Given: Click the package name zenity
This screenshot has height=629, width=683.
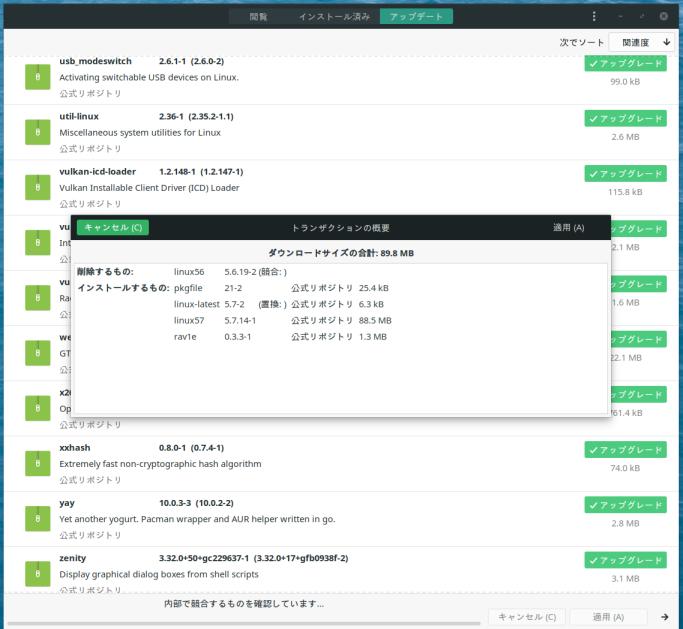Looking at the screenshot, I should [73, 558].
